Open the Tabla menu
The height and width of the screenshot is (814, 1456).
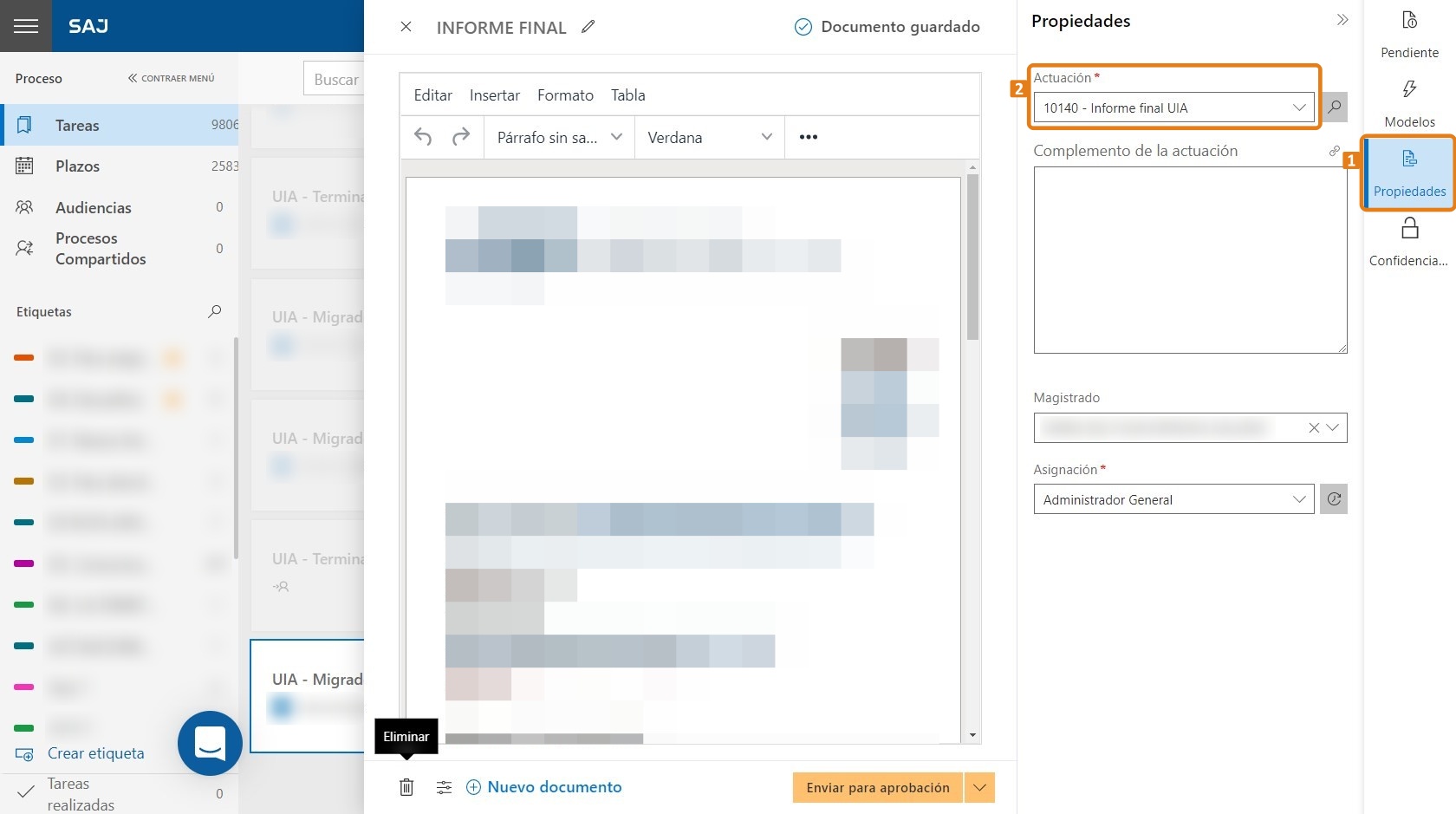628,95
